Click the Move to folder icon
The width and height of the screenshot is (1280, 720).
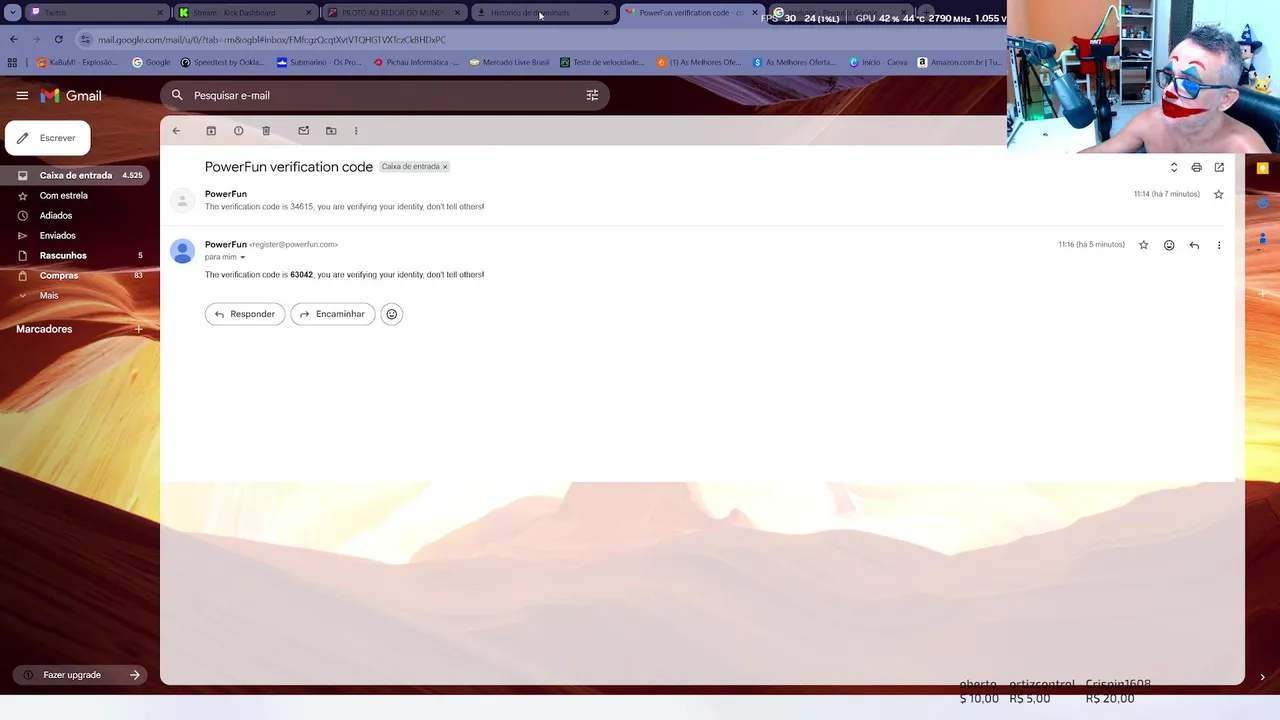331,131
